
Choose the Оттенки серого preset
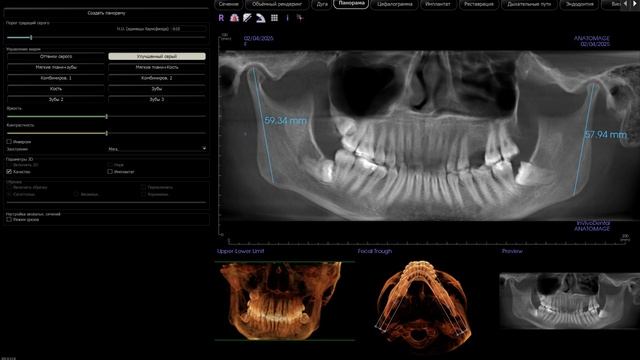(56, 56)
